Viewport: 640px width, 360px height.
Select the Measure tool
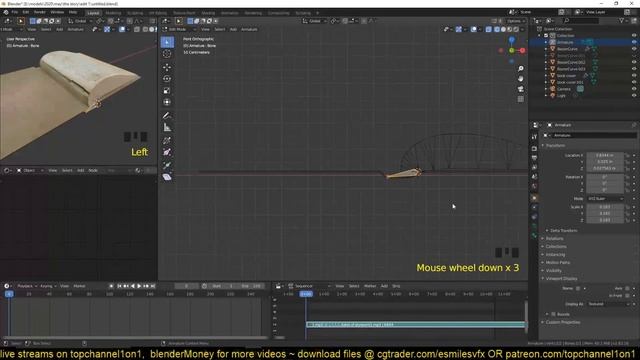(167, 127)
